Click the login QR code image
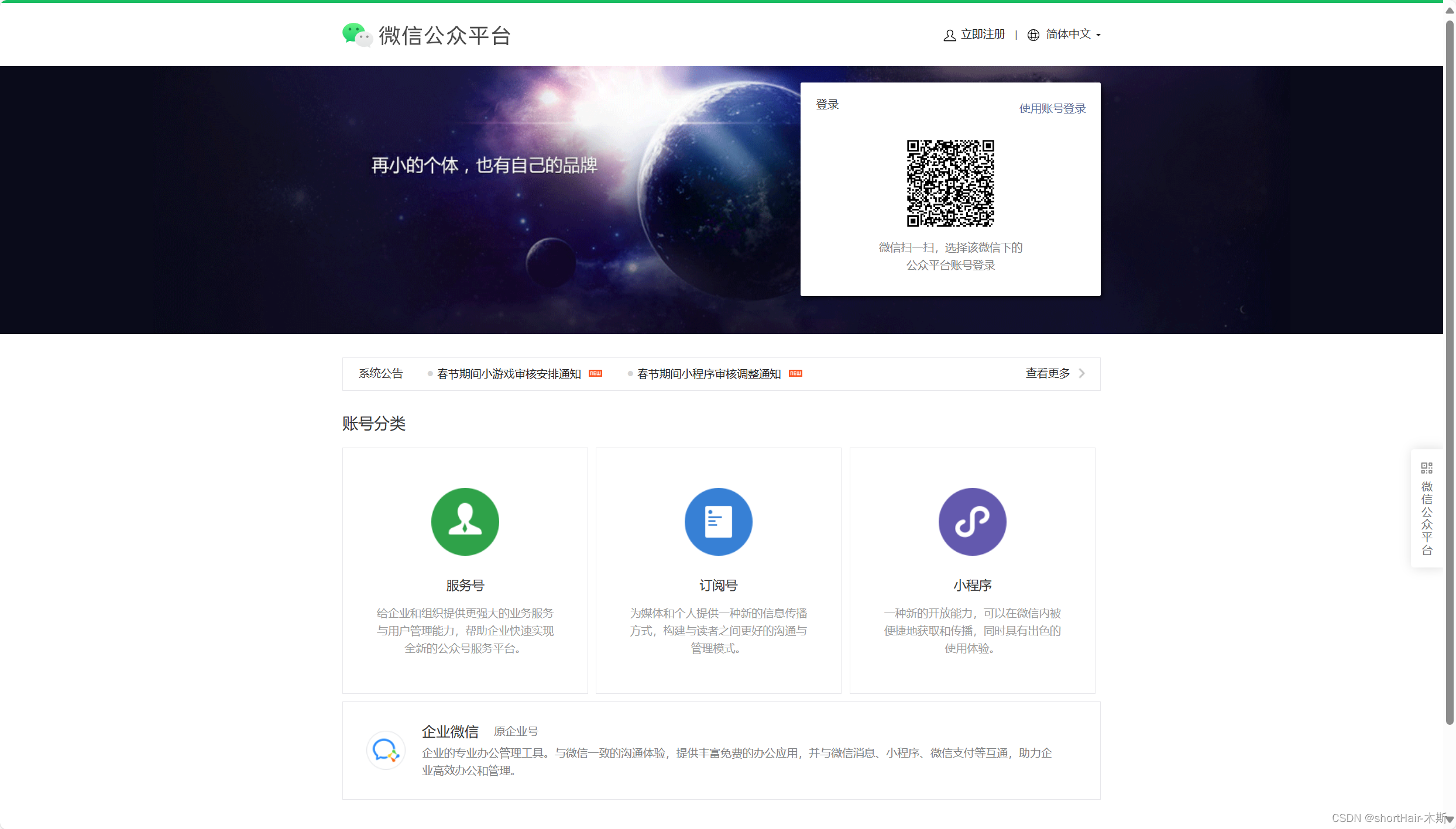This screenshot has height=829, width=1456. point(950,183)
